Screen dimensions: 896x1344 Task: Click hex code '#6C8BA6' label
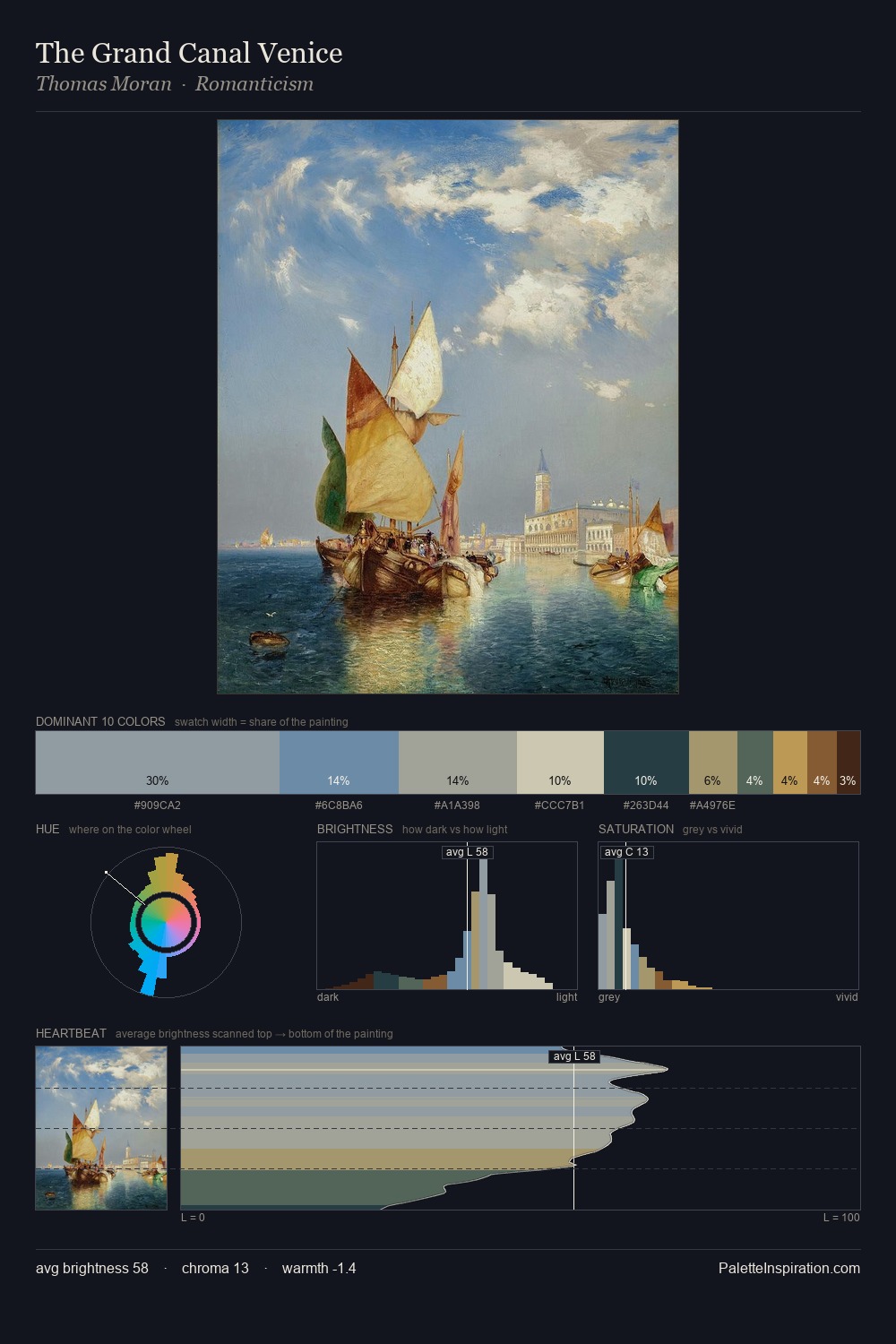339,806
